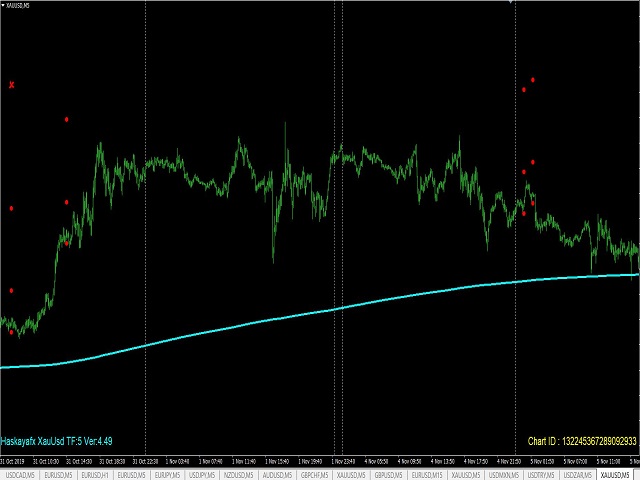The width and height of the screenshot is (640, 480).
Task: Select the red X marker on the chart
Action: tap(11, 85)
